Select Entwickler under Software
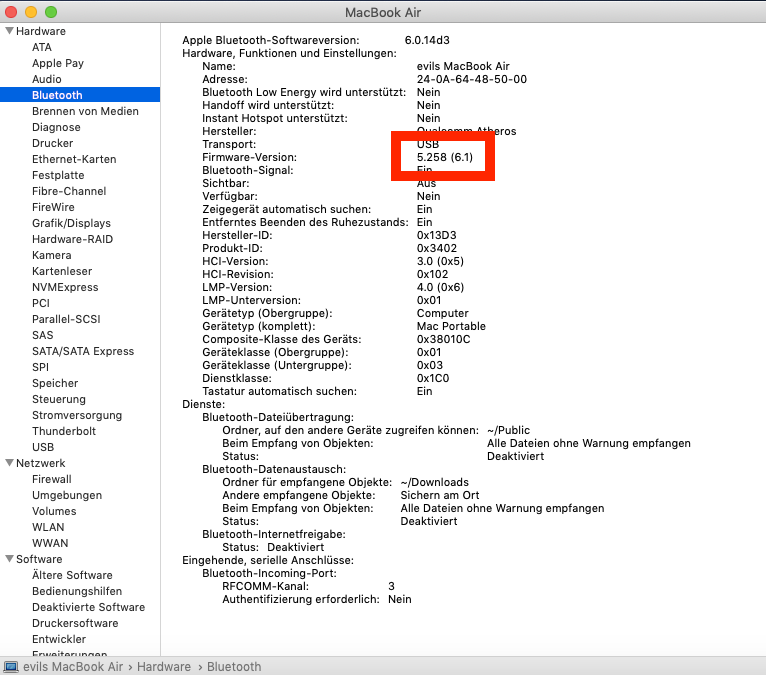766x675 pixels. 59,639
